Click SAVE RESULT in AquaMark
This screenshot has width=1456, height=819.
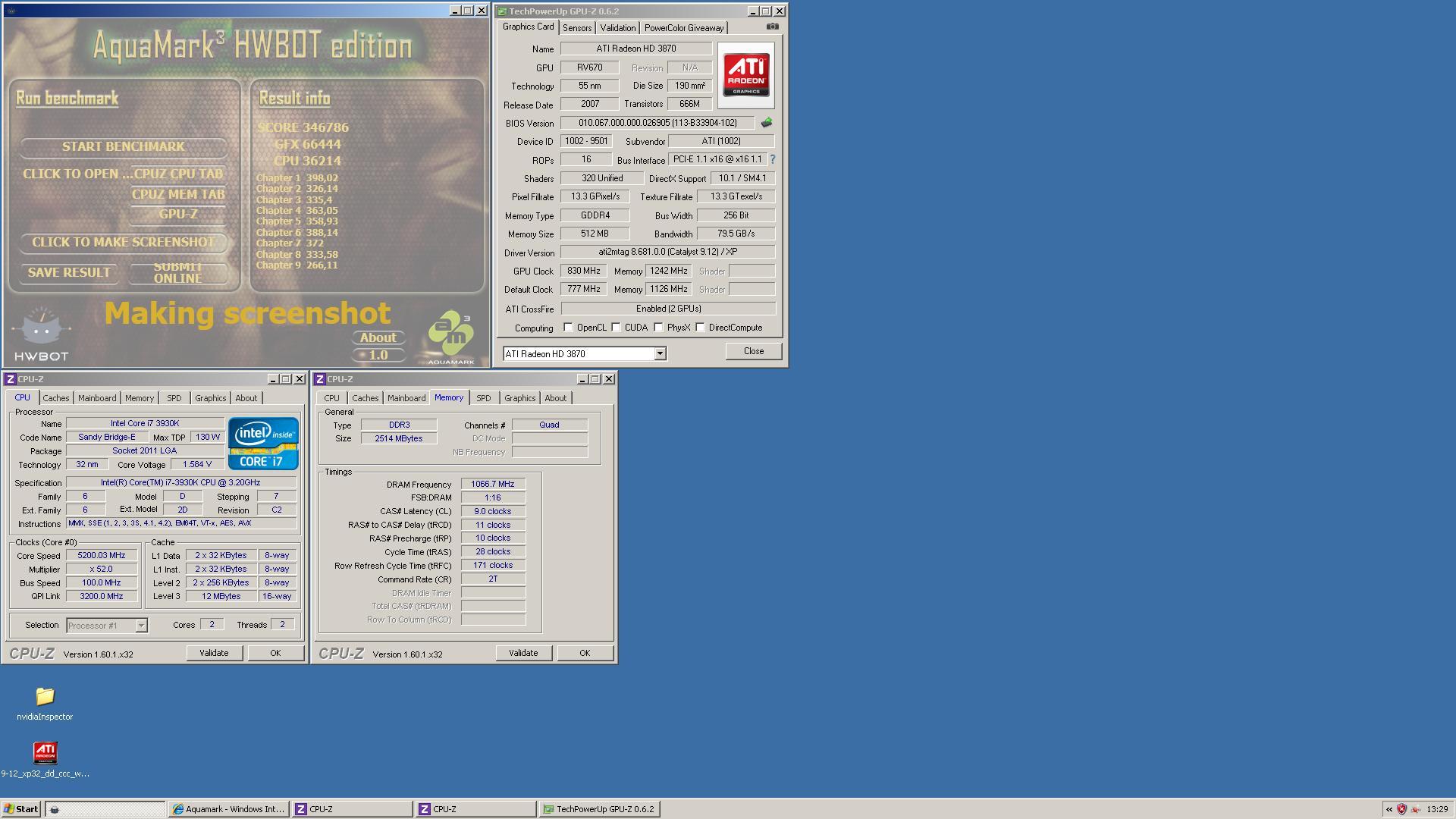(69, 272)
